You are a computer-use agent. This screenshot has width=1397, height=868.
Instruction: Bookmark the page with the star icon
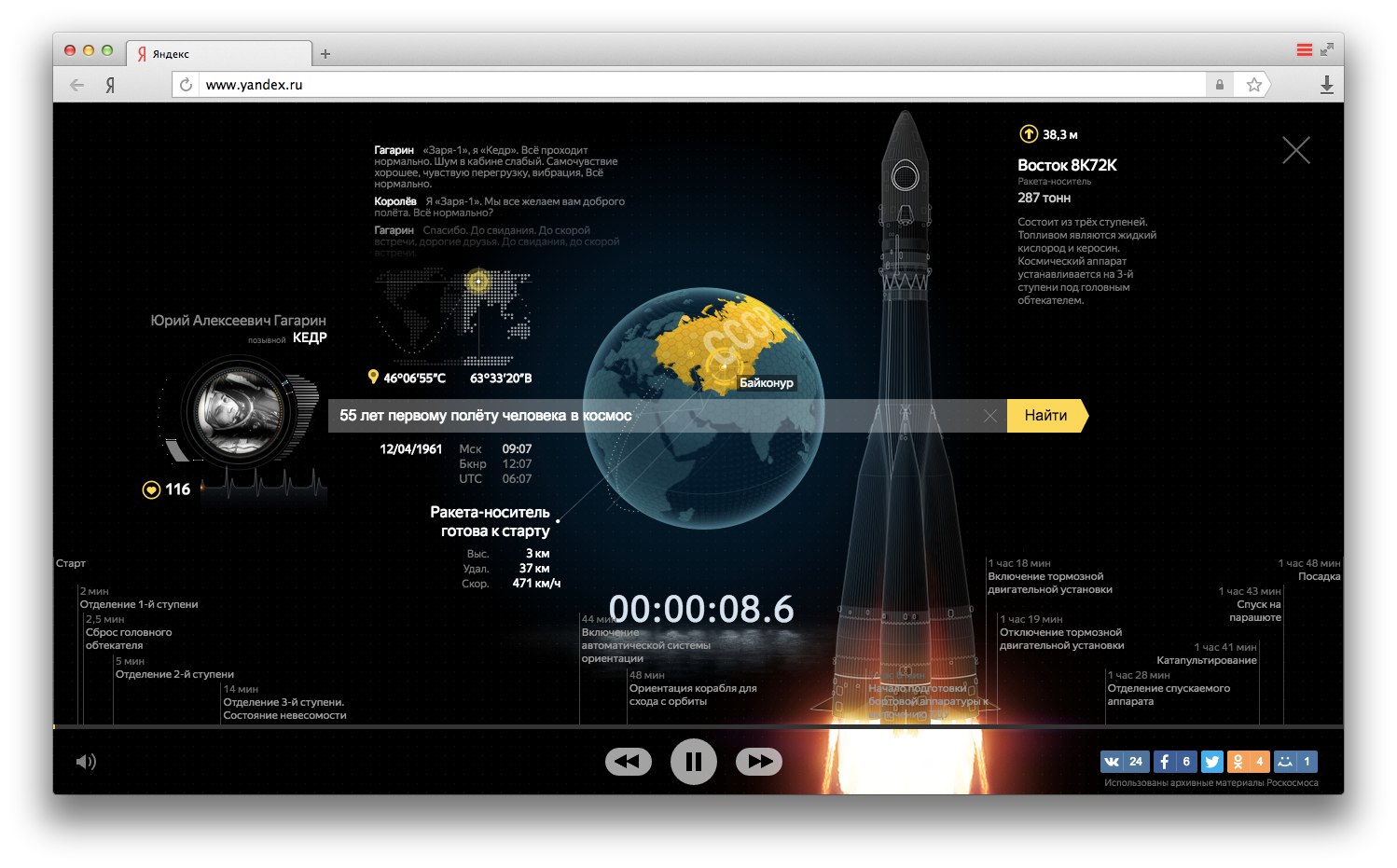click(1254, 85)
